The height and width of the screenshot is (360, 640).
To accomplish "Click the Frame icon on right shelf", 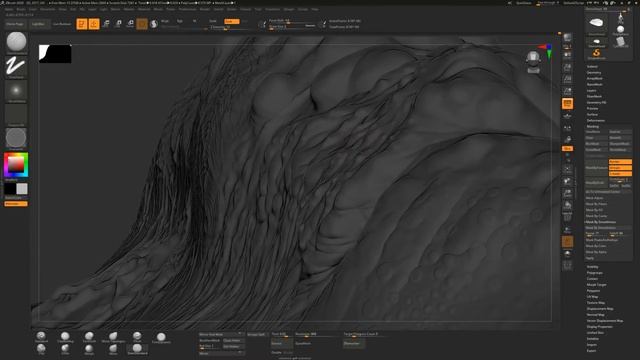I will click(x=567, y=169).
